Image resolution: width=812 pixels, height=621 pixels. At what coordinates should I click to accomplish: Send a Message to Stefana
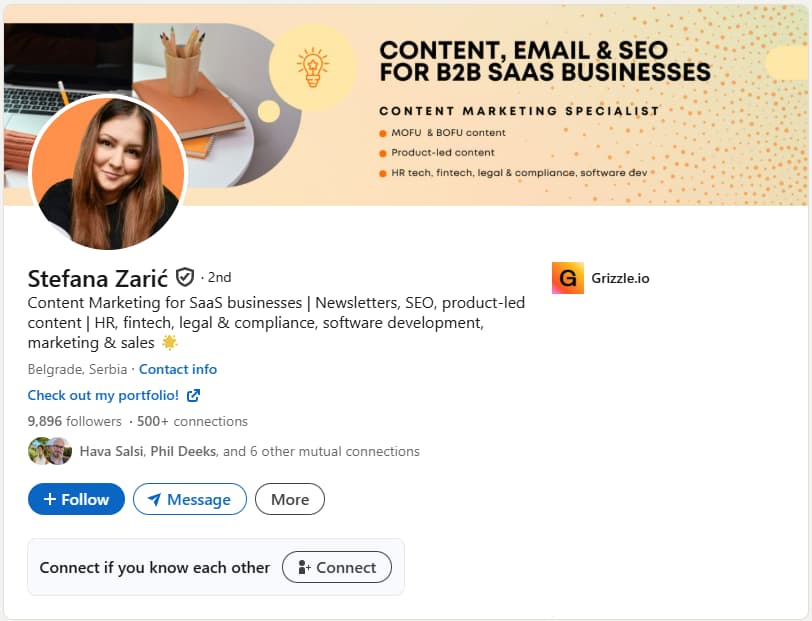tap(190, 499)
